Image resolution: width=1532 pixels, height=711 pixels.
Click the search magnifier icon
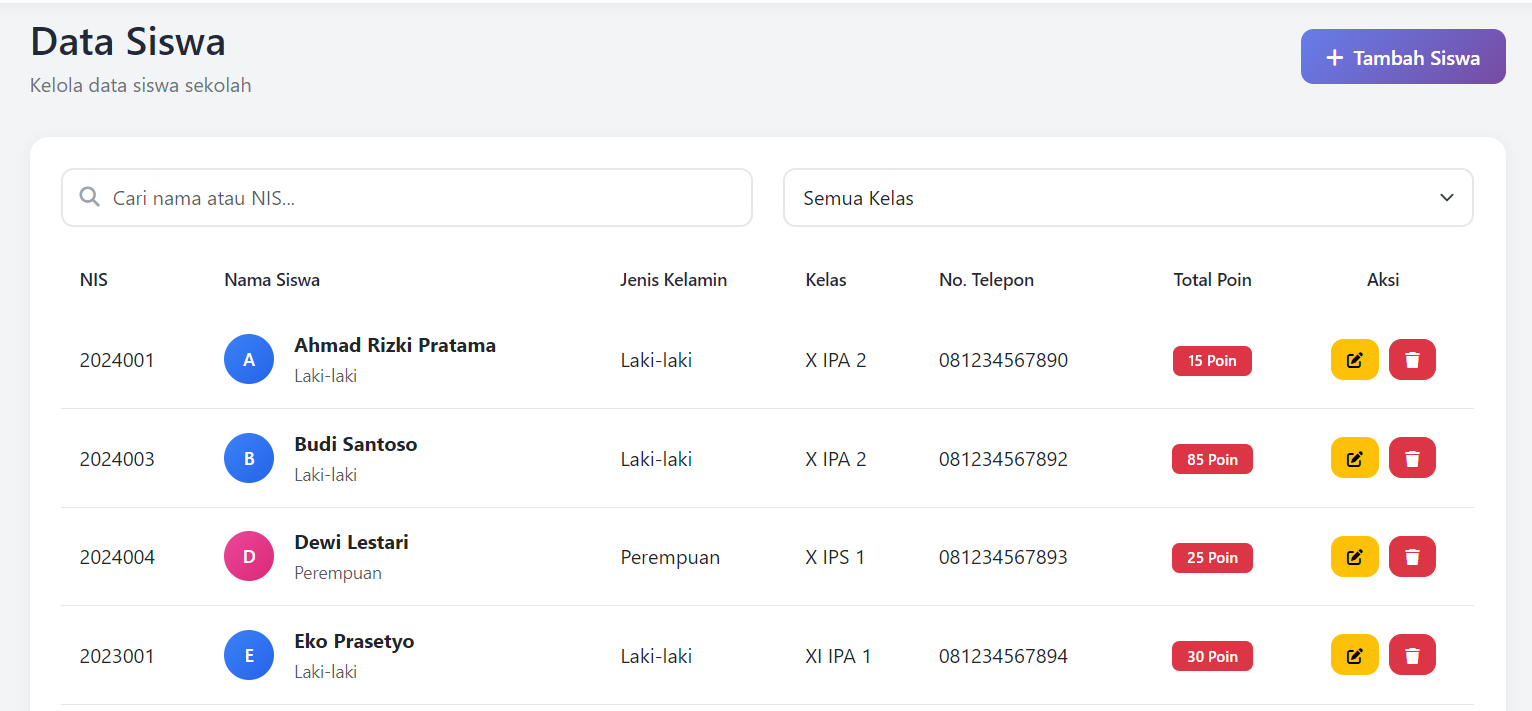(x=89, y=197)
